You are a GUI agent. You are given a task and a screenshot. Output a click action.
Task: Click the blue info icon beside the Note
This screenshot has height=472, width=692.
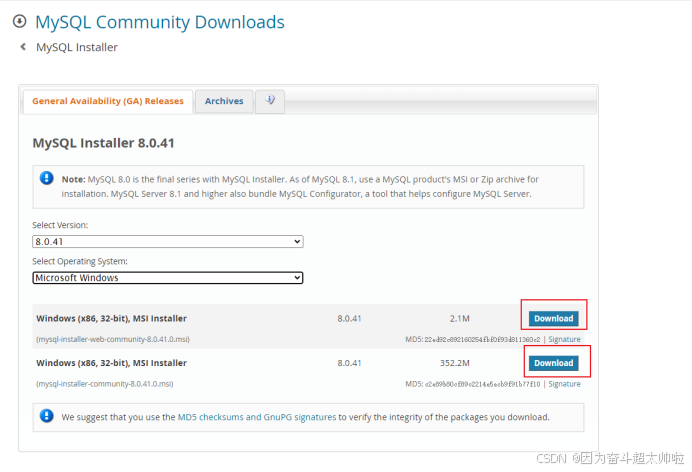pos(46,178)
